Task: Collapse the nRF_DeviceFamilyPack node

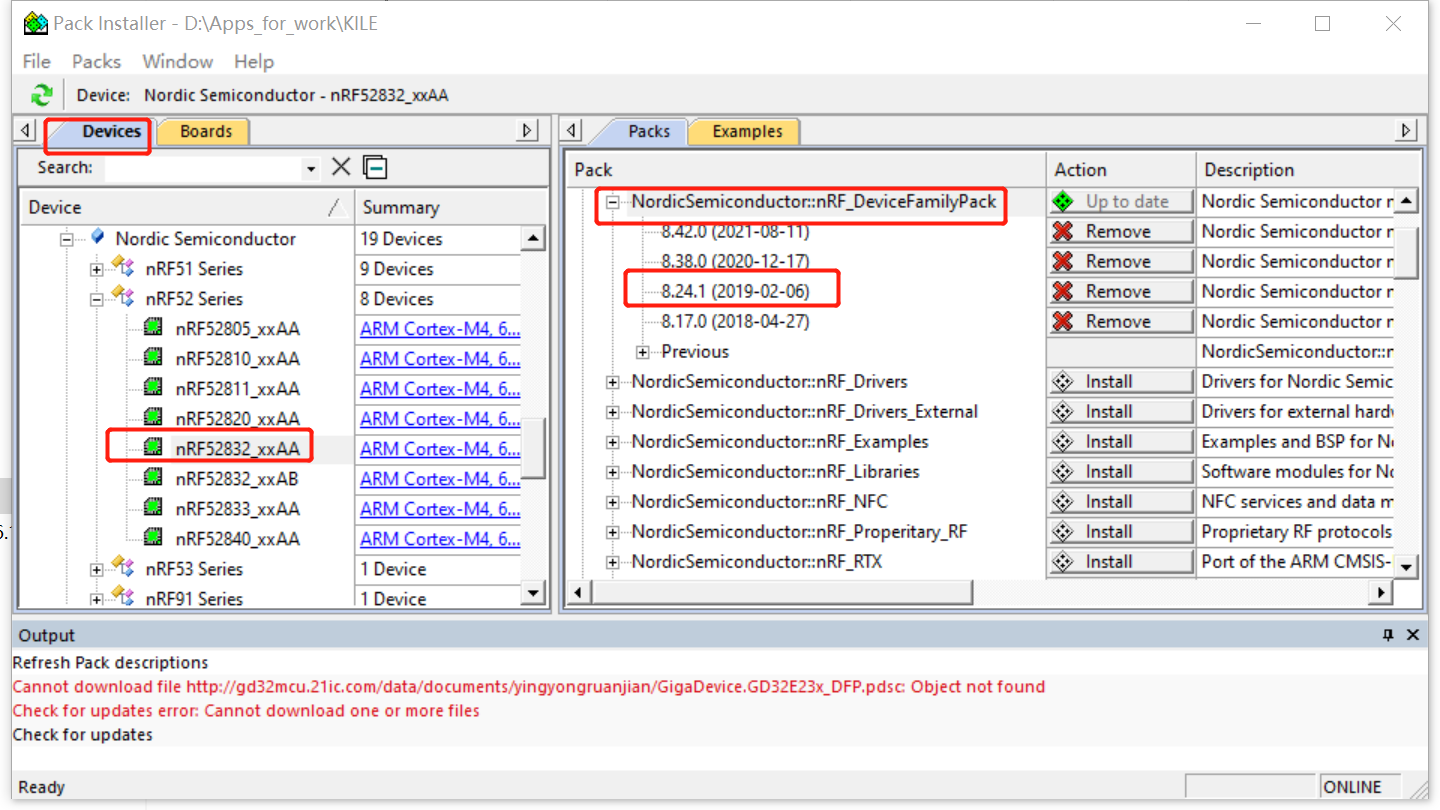Action: pos(613,202)
